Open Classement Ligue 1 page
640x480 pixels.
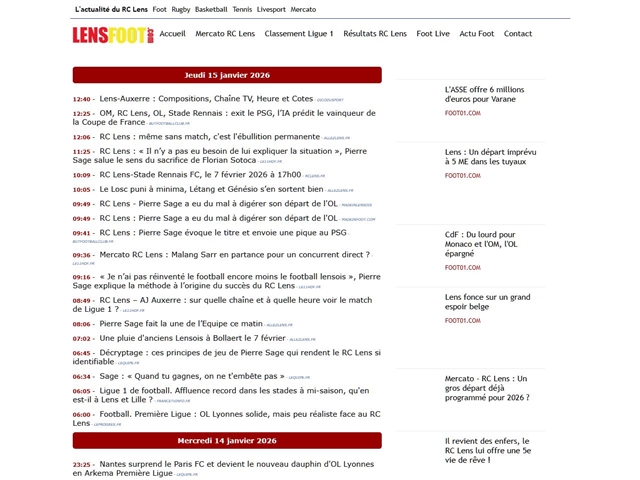pyautogui.click(x=299, y=34)
